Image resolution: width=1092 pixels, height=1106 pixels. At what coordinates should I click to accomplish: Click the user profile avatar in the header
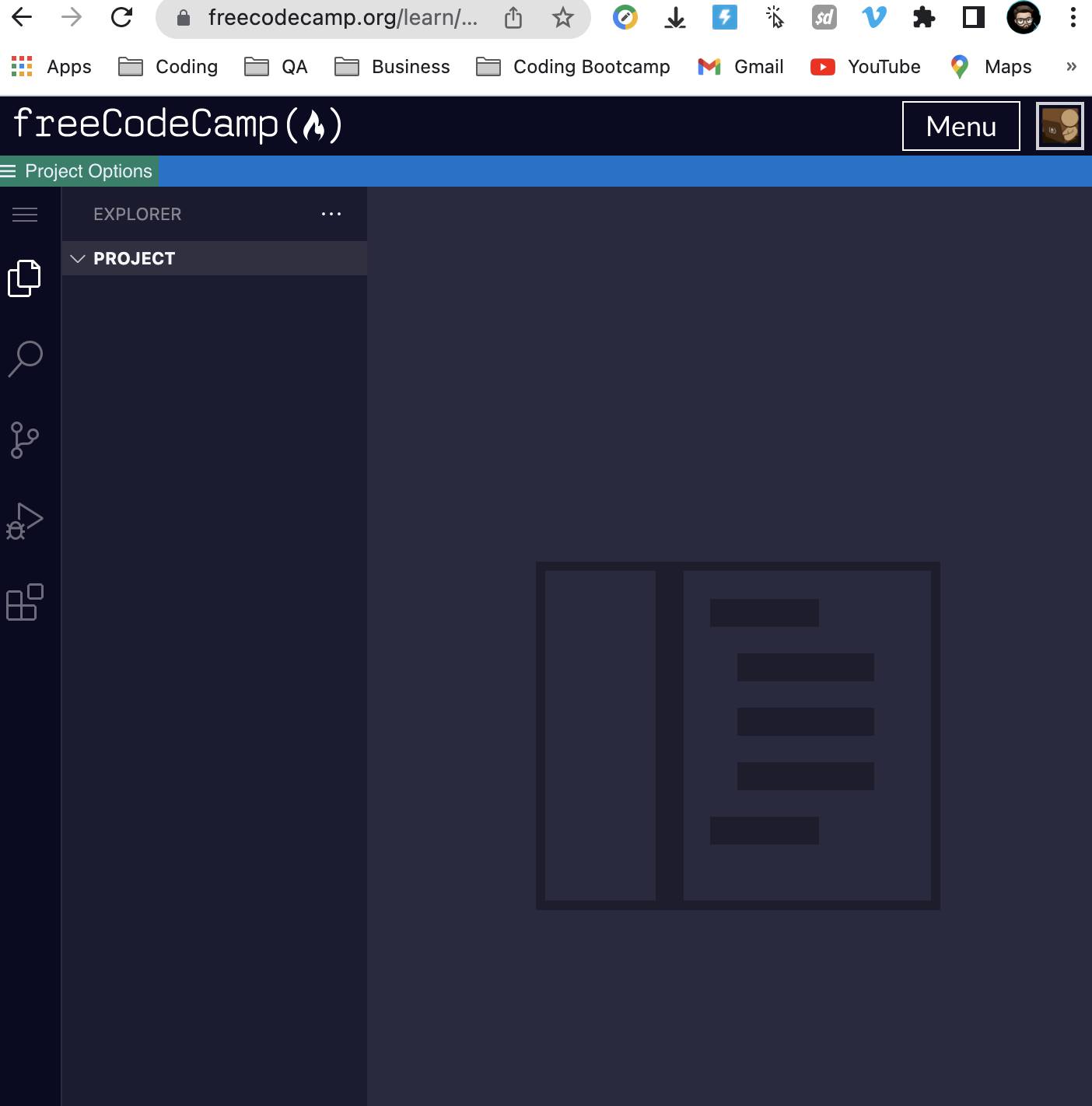tap(1059, 125)
